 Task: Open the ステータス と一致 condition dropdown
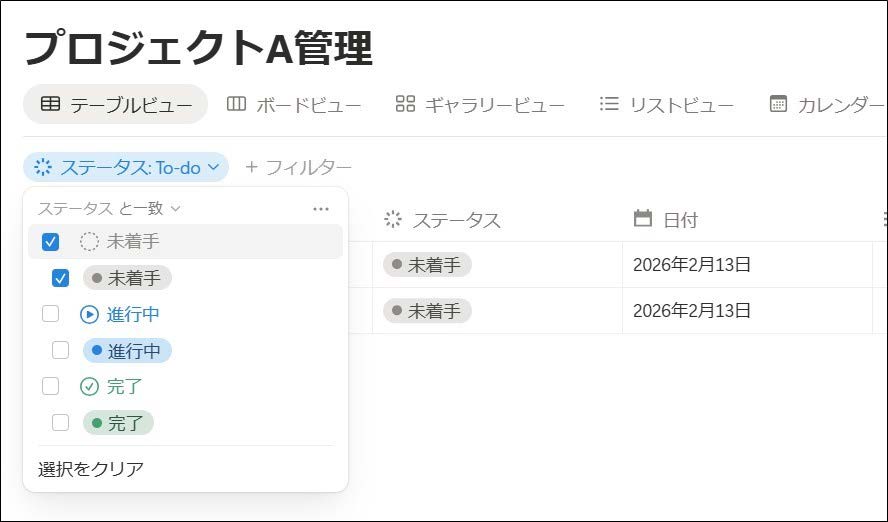click(x=109, y=209)
